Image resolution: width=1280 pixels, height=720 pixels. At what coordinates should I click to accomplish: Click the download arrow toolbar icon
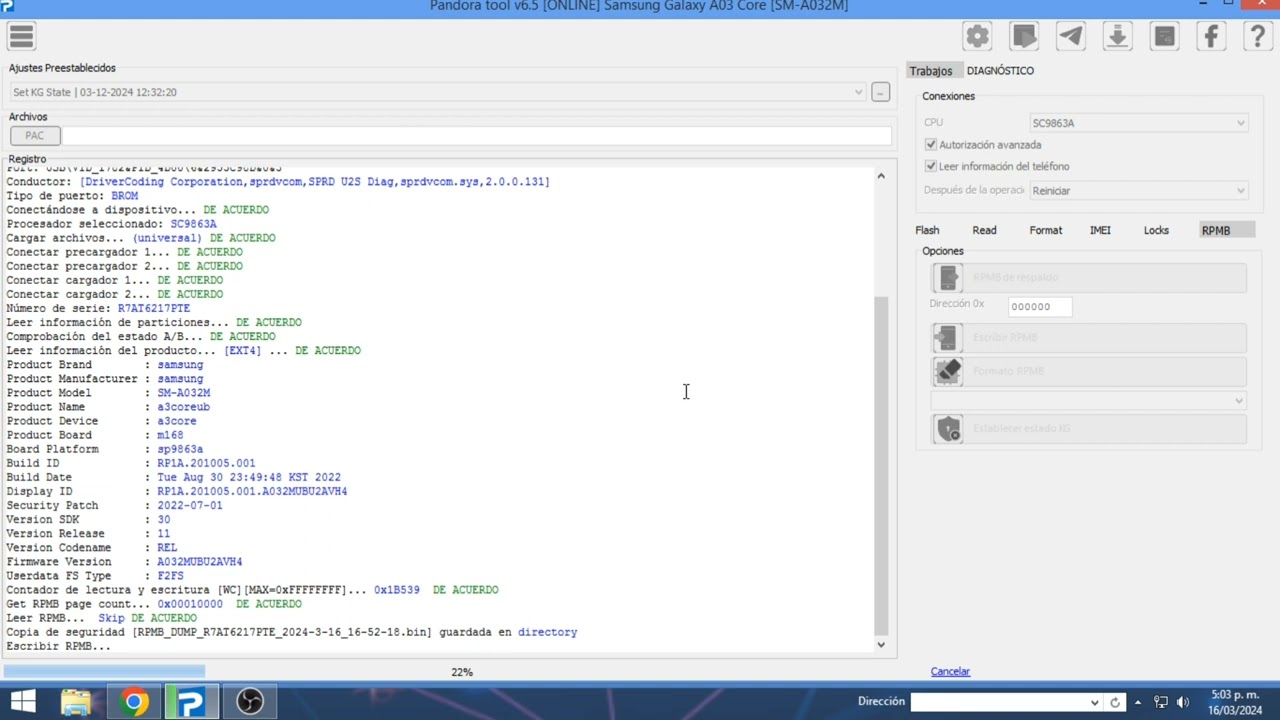click(x=1117, y=37)
